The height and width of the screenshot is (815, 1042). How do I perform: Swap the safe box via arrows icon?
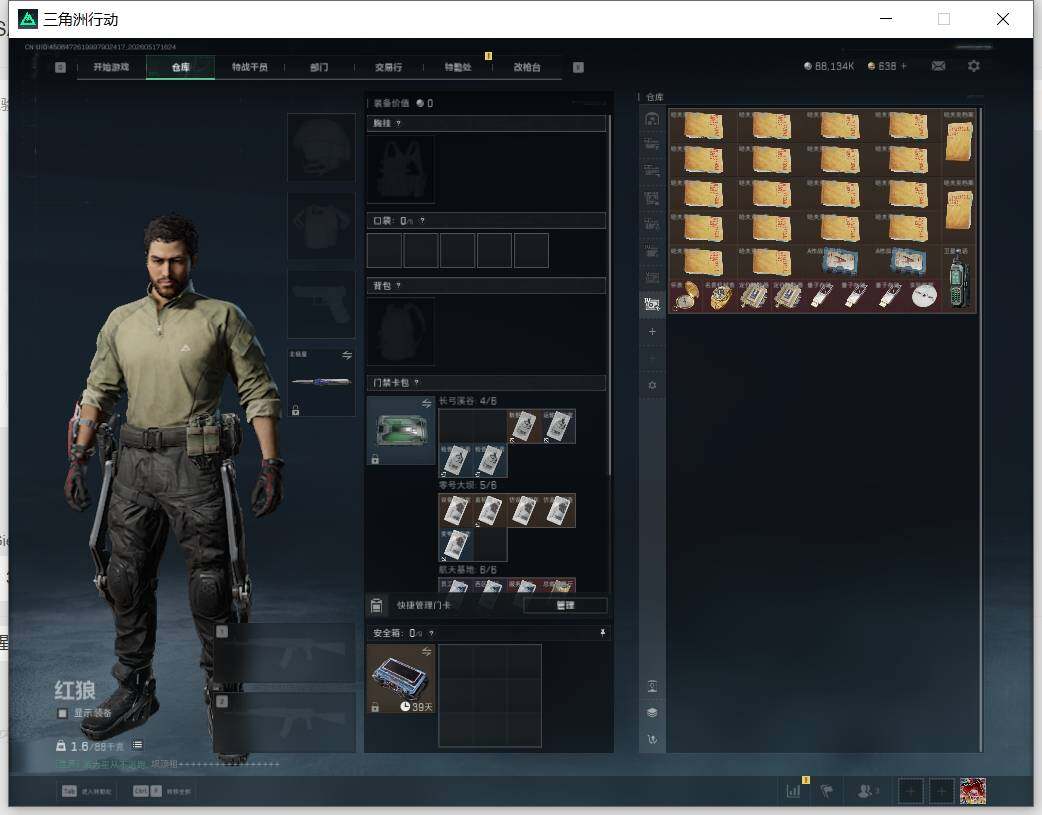[x=427, y=651]
